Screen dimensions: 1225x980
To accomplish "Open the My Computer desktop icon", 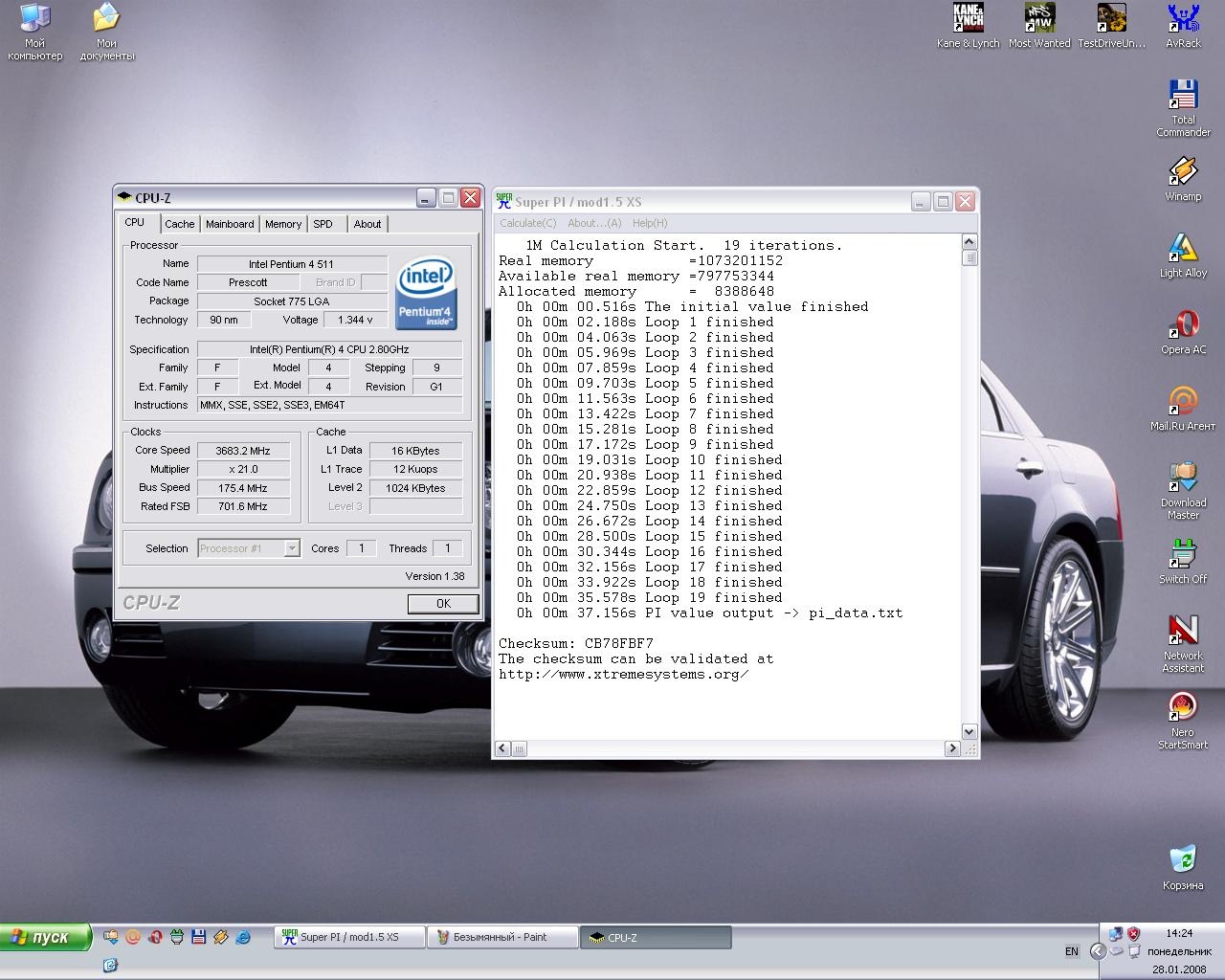I will pos(34,33).
